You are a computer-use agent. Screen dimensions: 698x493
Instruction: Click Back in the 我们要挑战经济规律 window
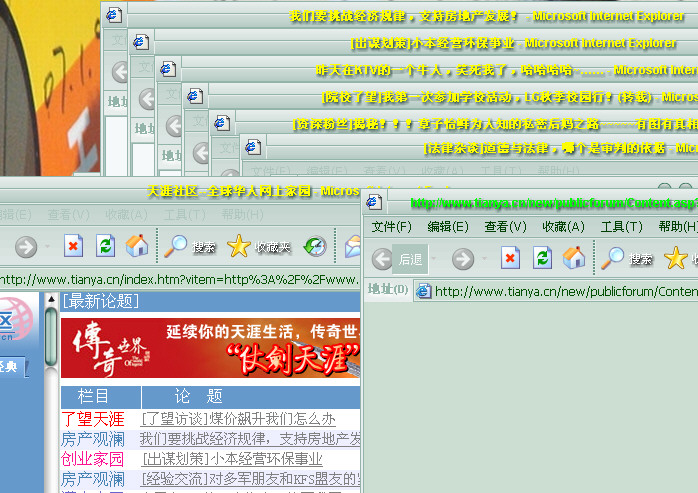(120, 72)
